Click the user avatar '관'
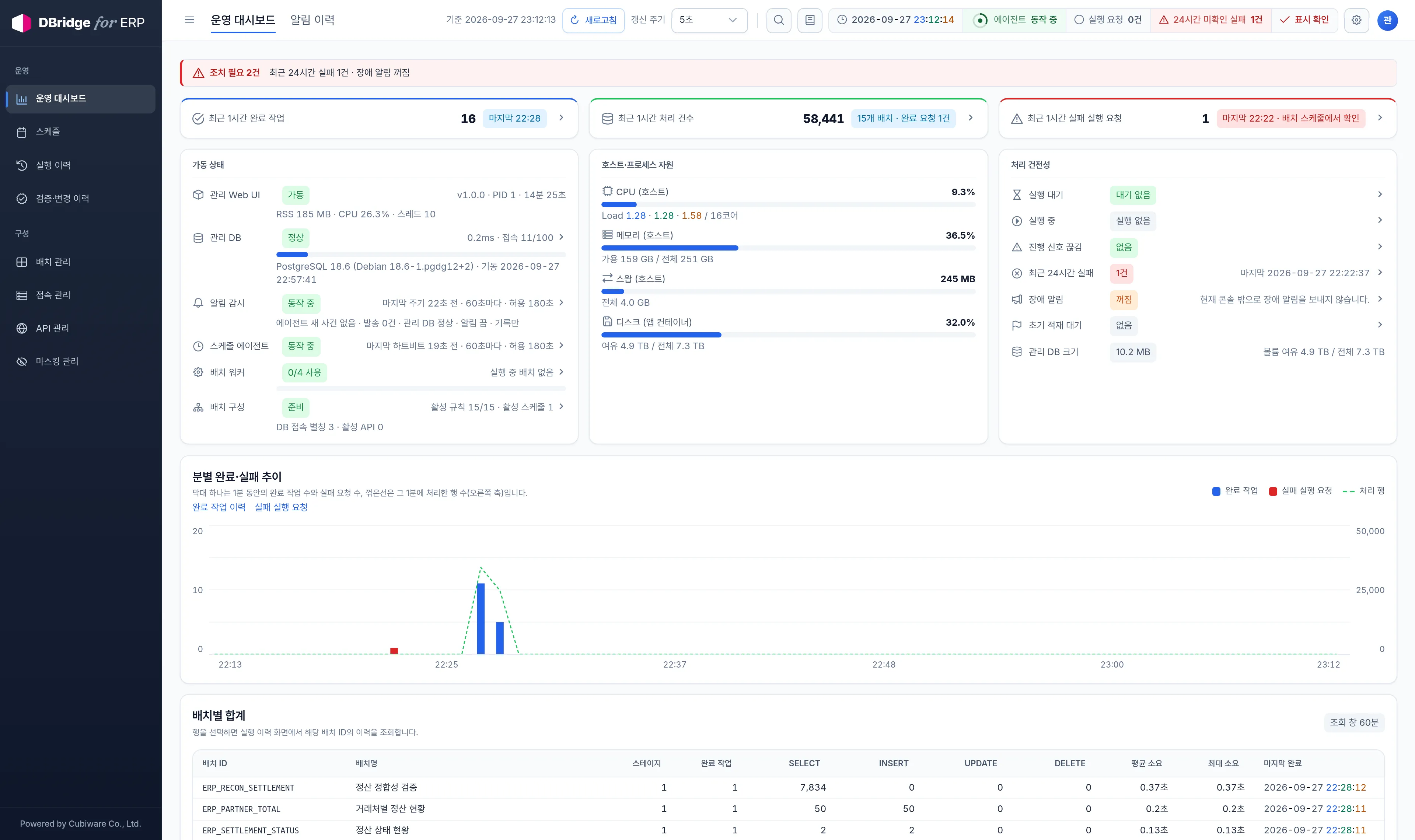Viewport: 1415px width, 840px height. 1387,20
